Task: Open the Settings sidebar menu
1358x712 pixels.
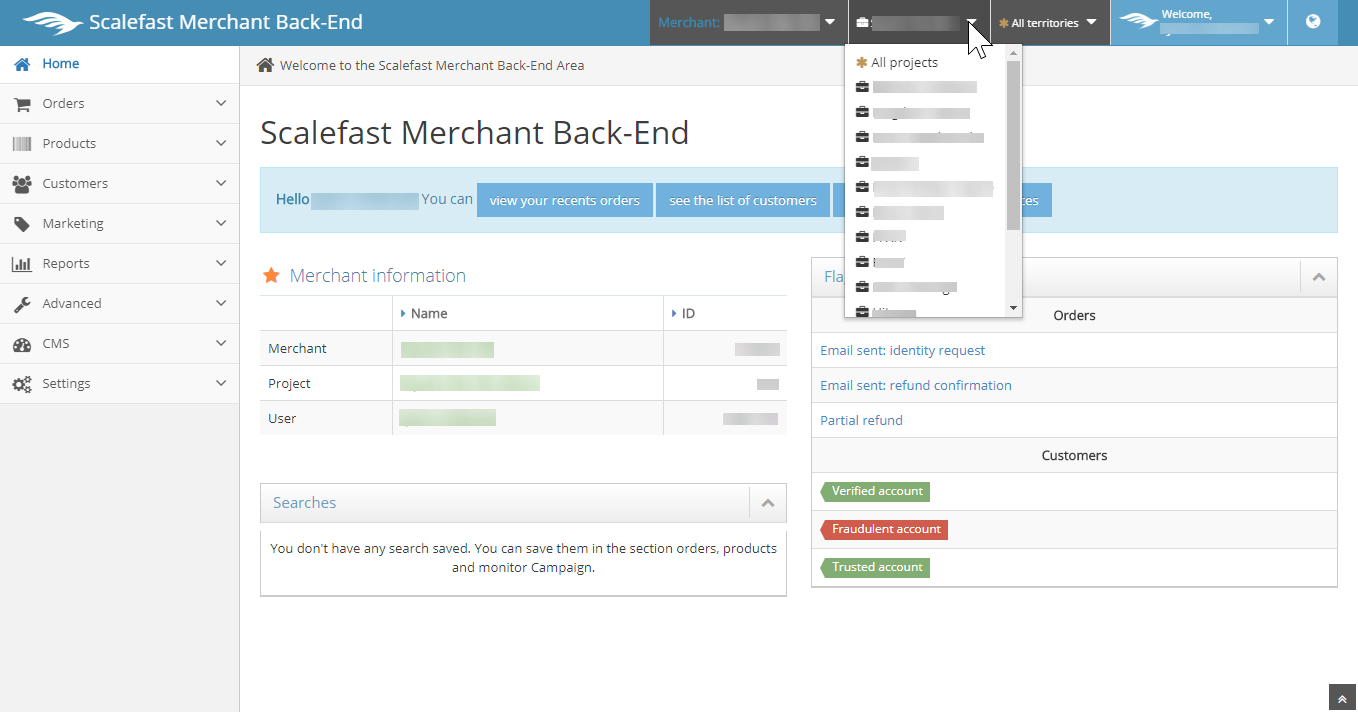Action: pyautogui.click(x=66, y=384)
